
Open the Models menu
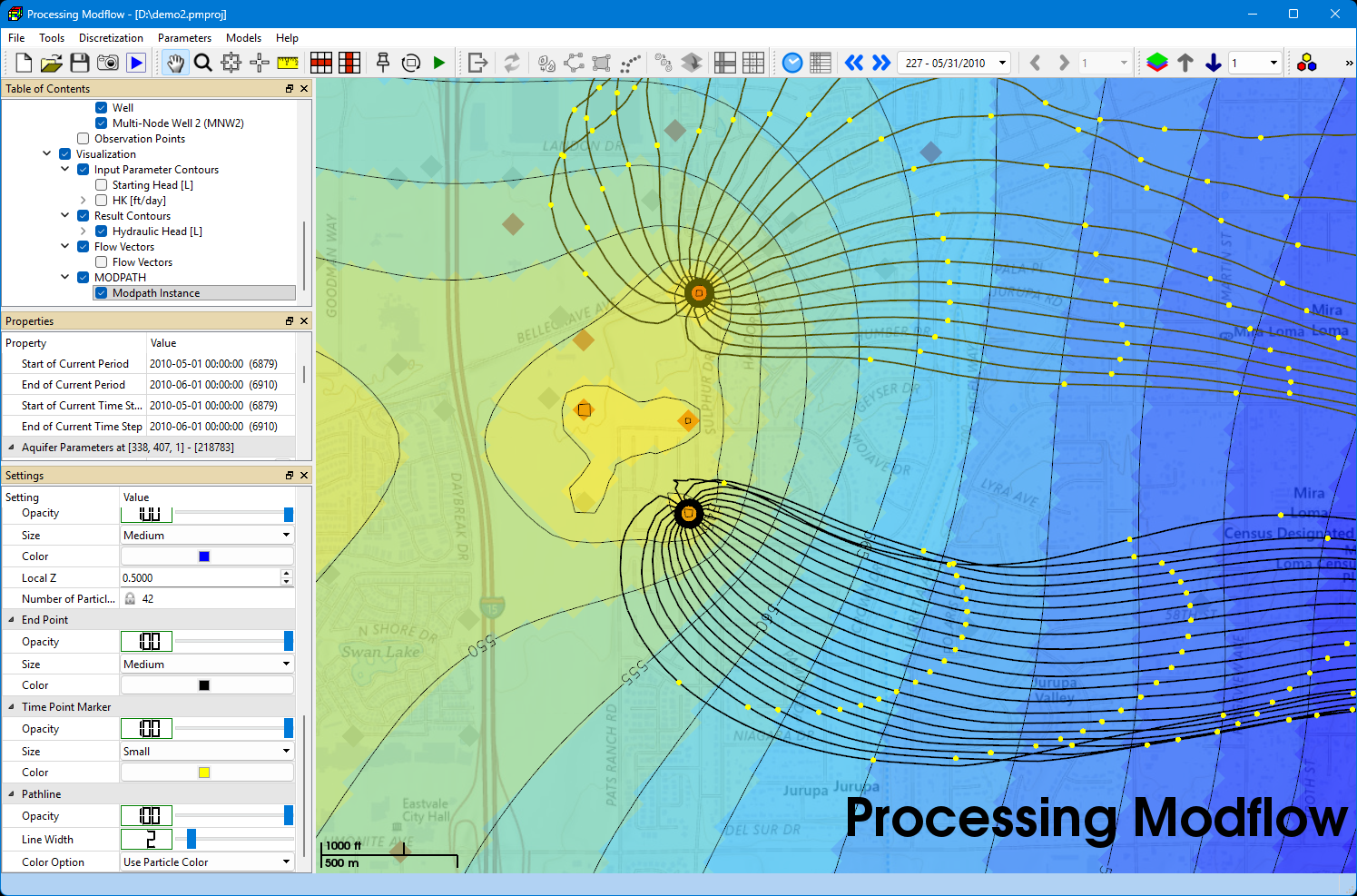click(x=243, y=38)
